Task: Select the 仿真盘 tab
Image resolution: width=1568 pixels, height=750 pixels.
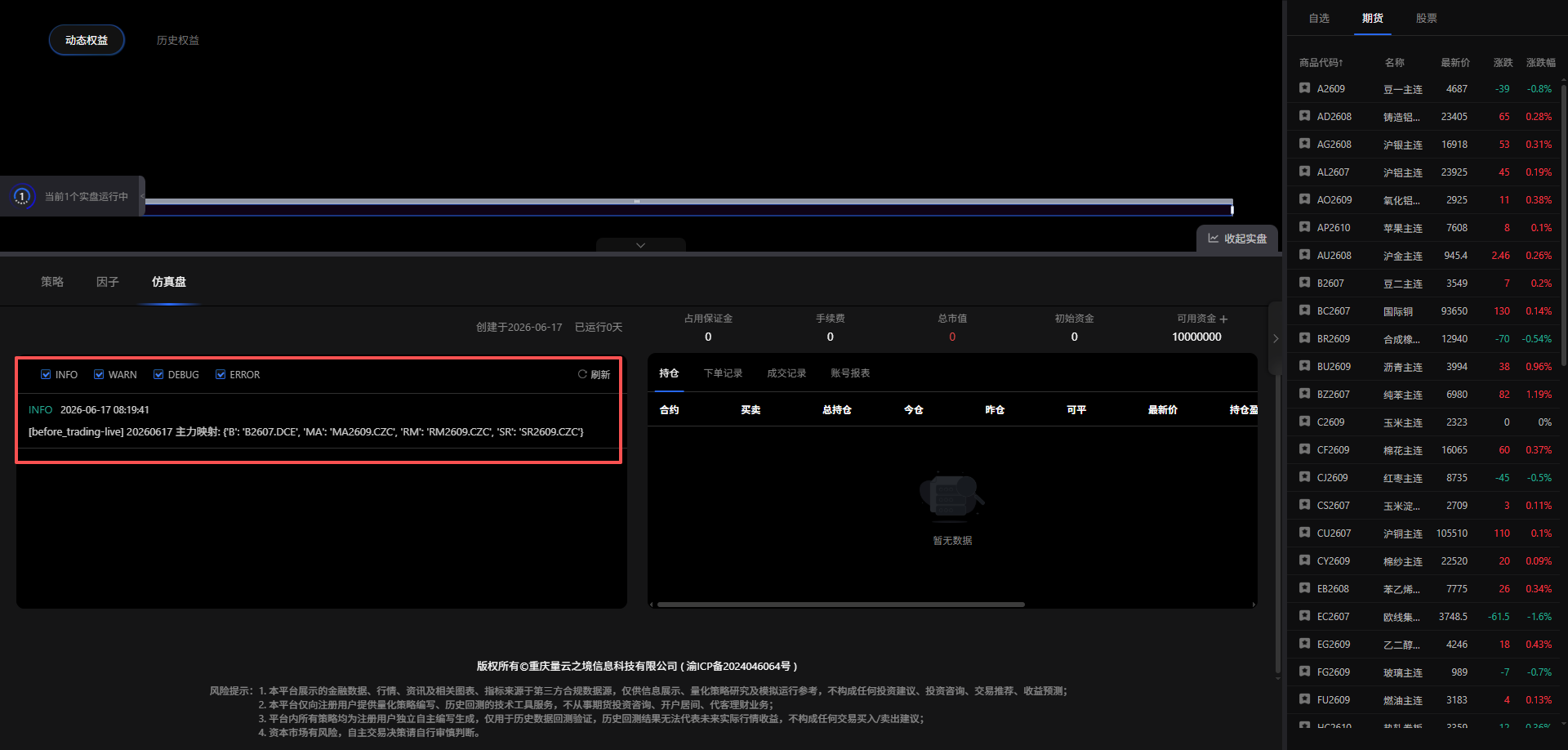Action: pos(169,282)
